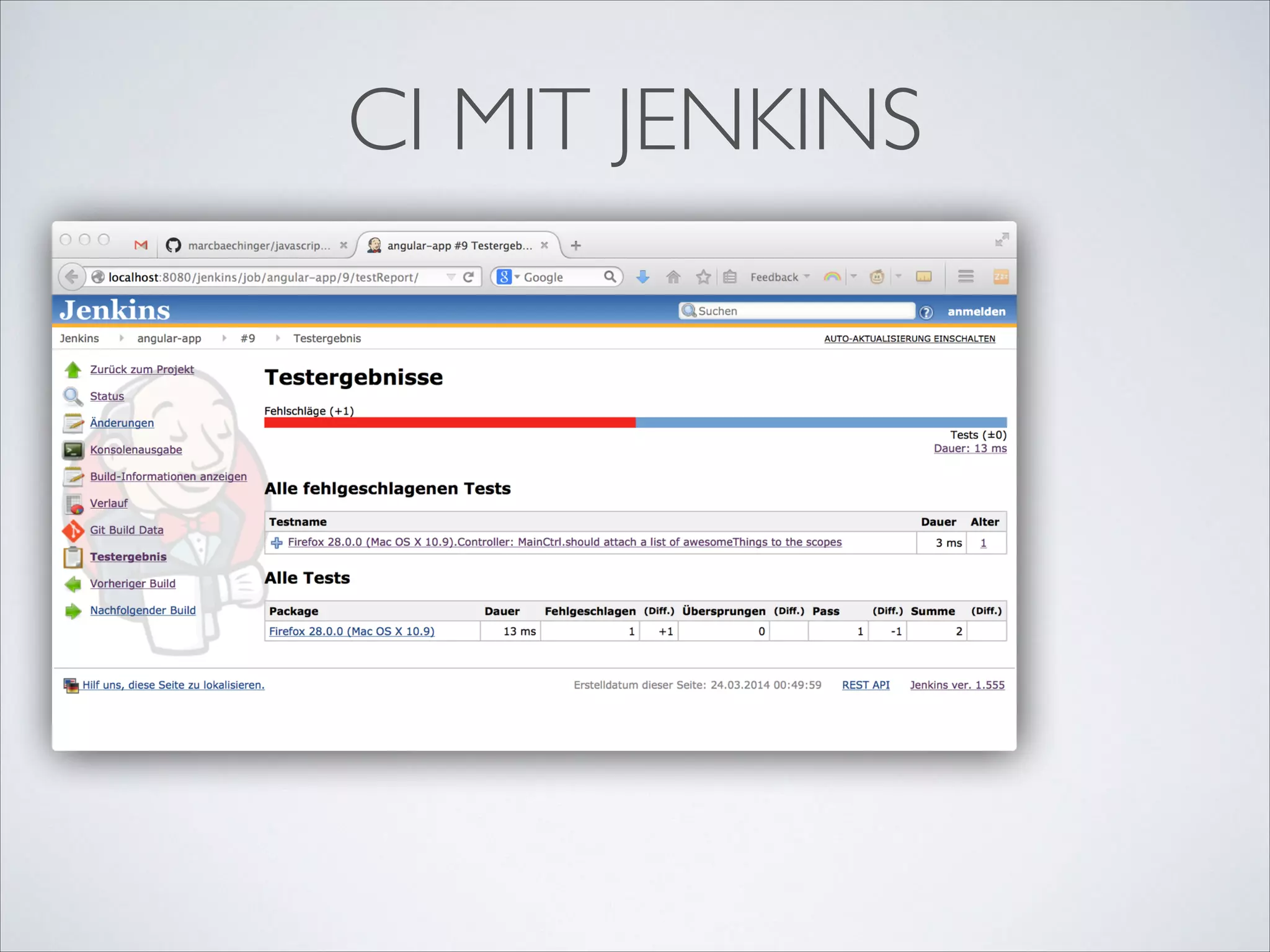The width and height of the screenshot is (1270, 952).
Task: Click the angular-app breadcrumb item
Action: [169, 338]
